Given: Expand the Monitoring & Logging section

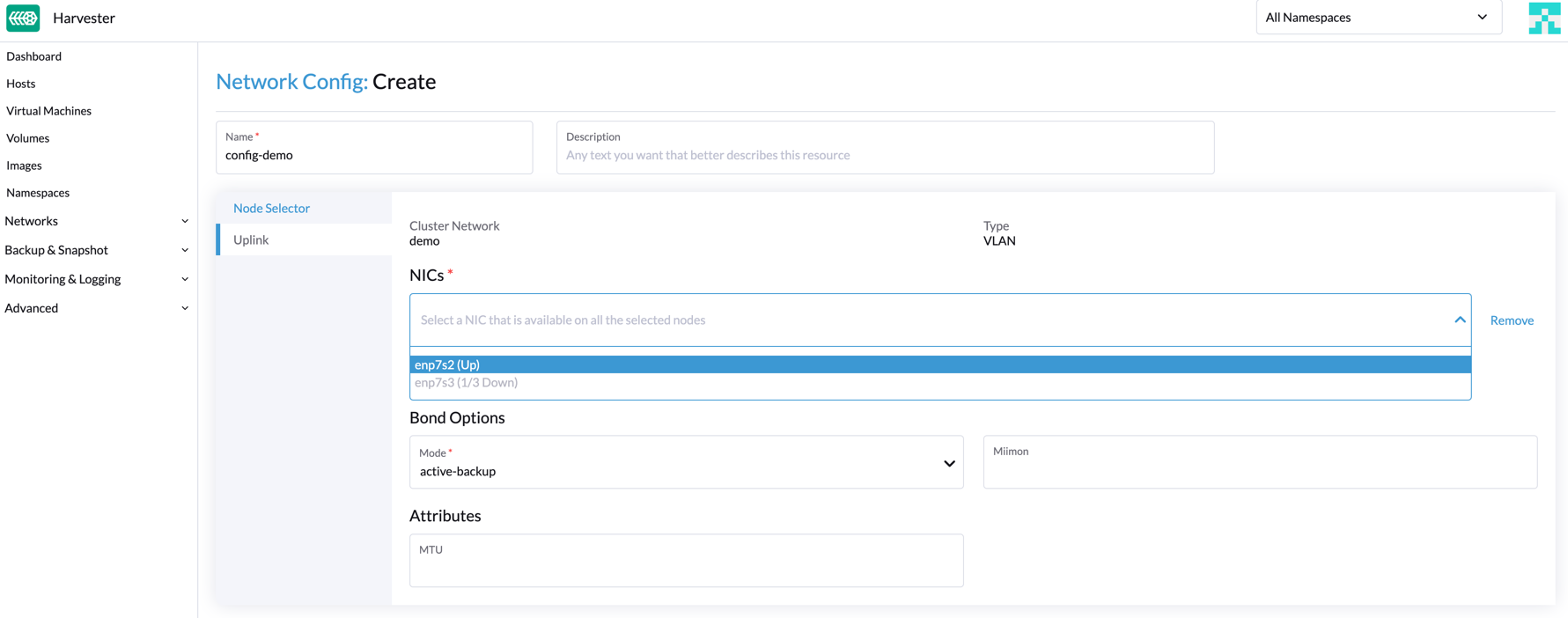Looking at the screenshot, I should (x=97, y=279).
